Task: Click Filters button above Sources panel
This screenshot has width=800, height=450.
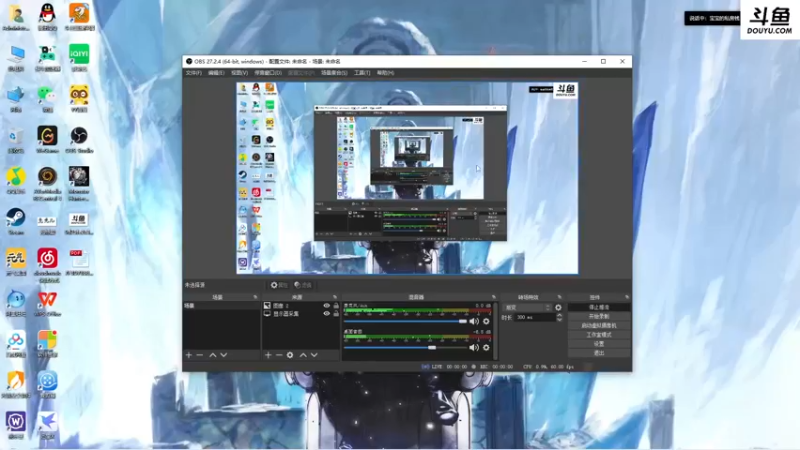Action: (303, 285)
